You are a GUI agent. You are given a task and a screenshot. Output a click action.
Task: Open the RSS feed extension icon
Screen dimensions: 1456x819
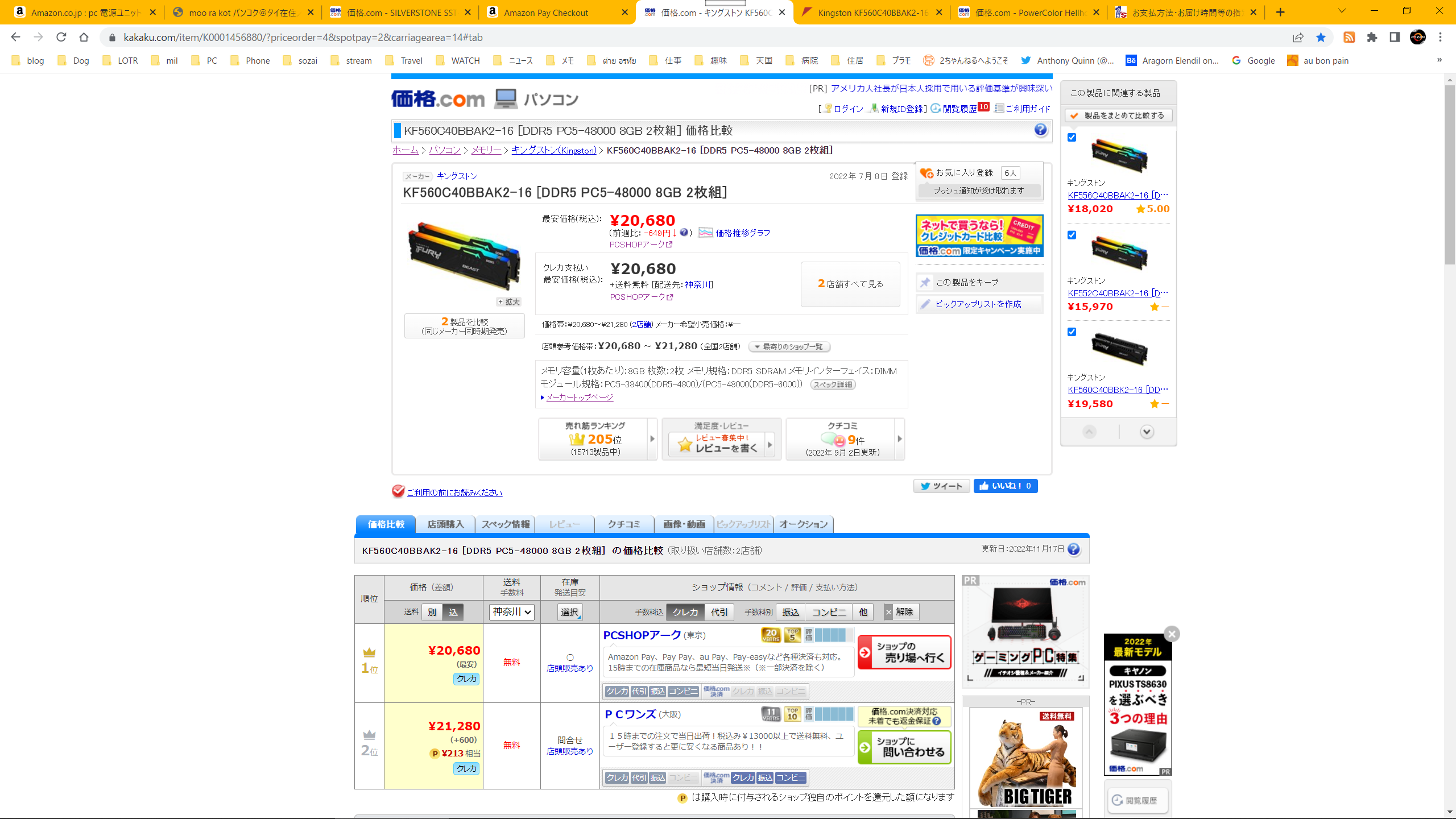coord(1349,37)
